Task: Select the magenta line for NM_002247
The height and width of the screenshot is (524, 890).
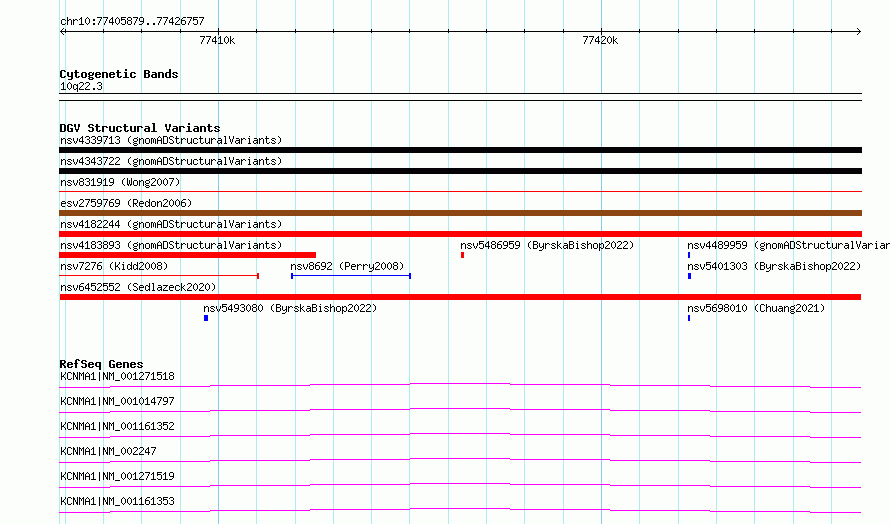Action: pyautogui.click(x=460, y=460)
